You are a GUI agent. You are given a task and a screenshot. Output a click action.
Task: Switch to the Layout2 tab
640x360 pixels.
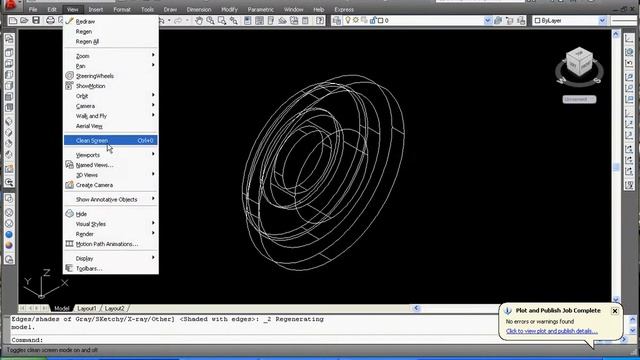tap(114, 308)
